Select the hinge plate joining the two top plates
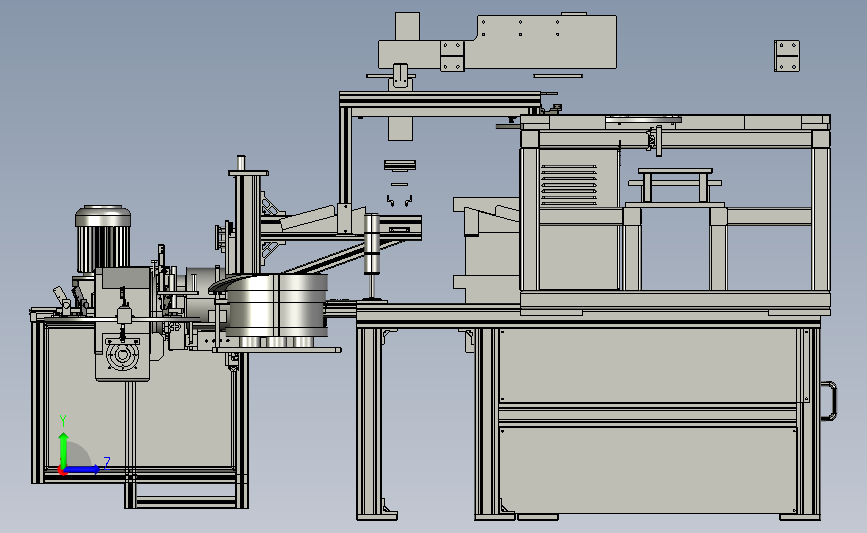867x533 pixels. [x=452, y=56]
